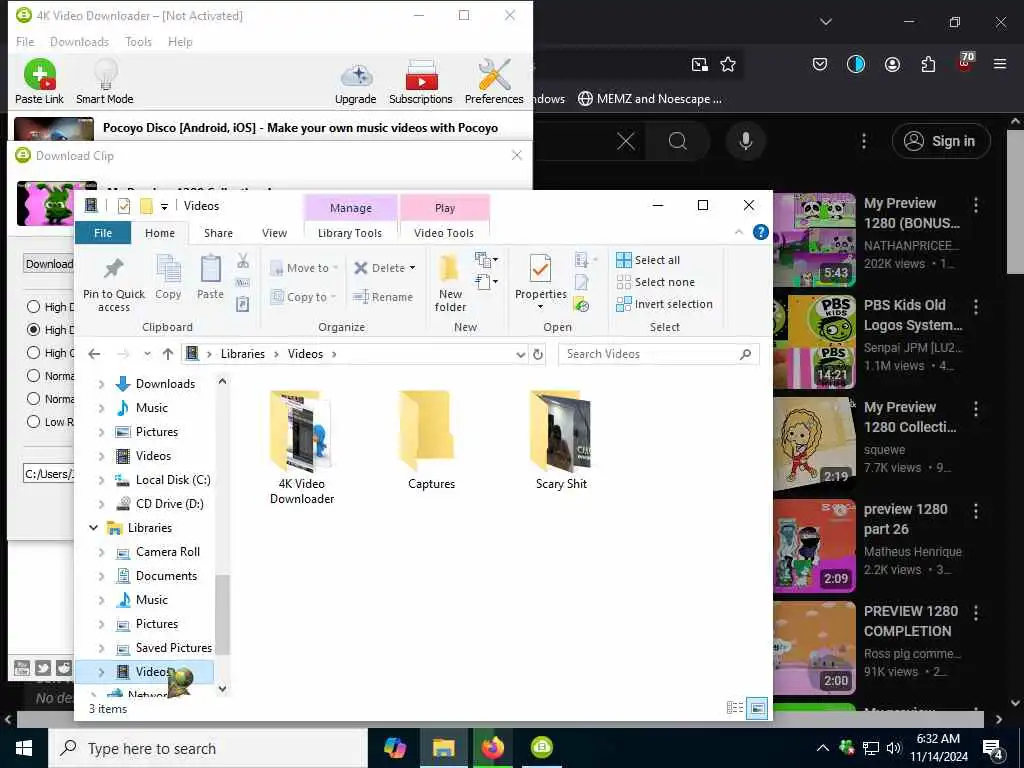Open Downloads menu in 4K Video Downloader
The image size is (1024, 768).
tap(79, 42)
